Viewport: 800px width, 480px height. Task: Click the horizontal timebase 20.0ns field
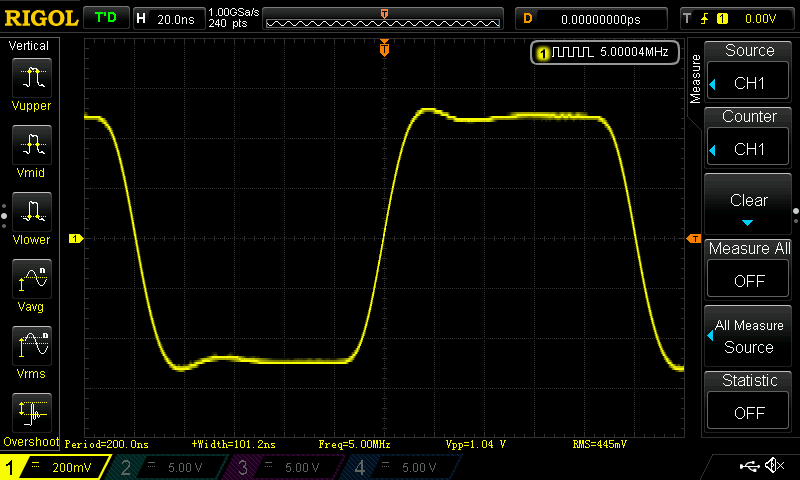tap(169, 19)
